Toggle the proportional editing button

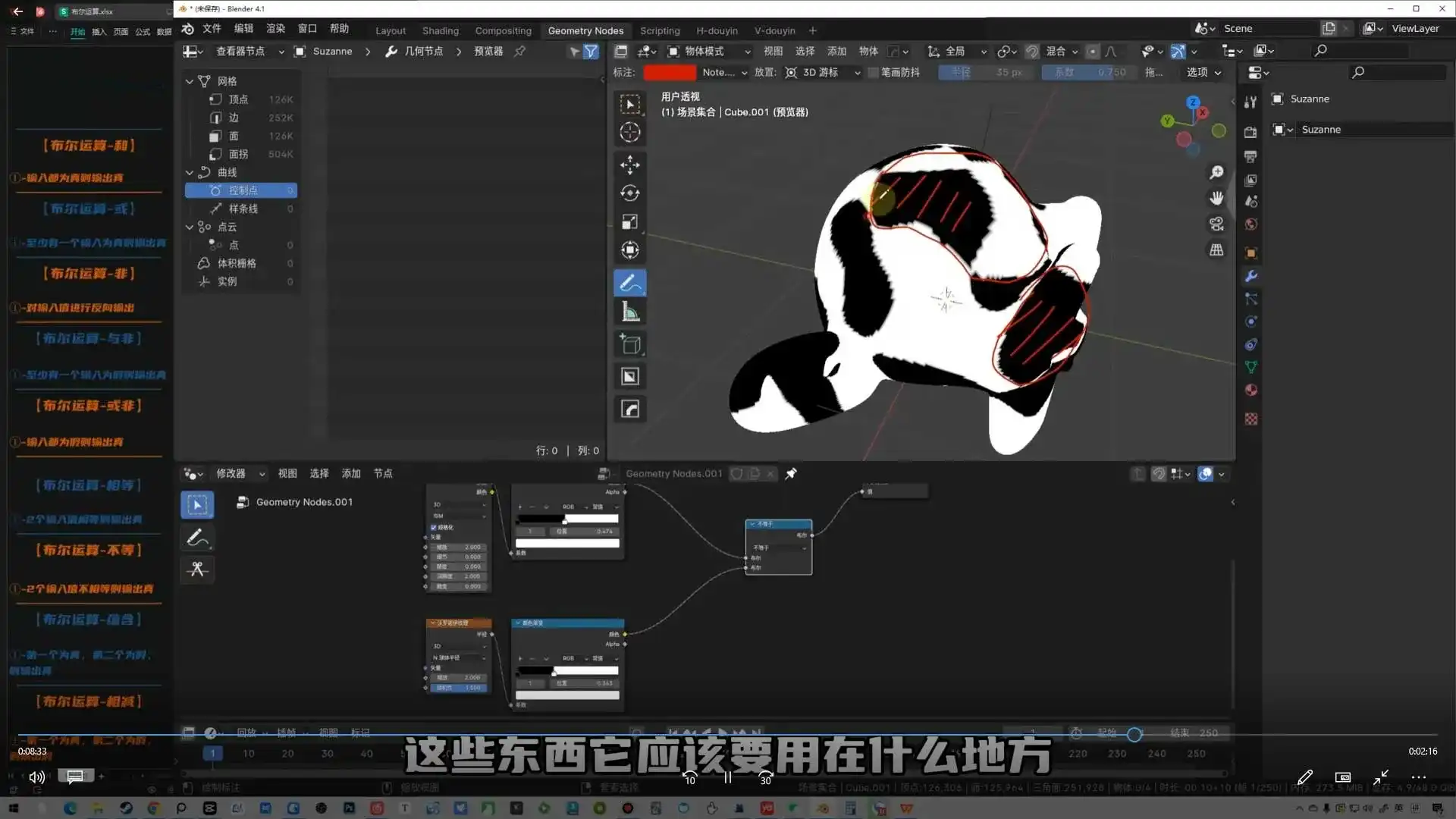[1093, 51]
